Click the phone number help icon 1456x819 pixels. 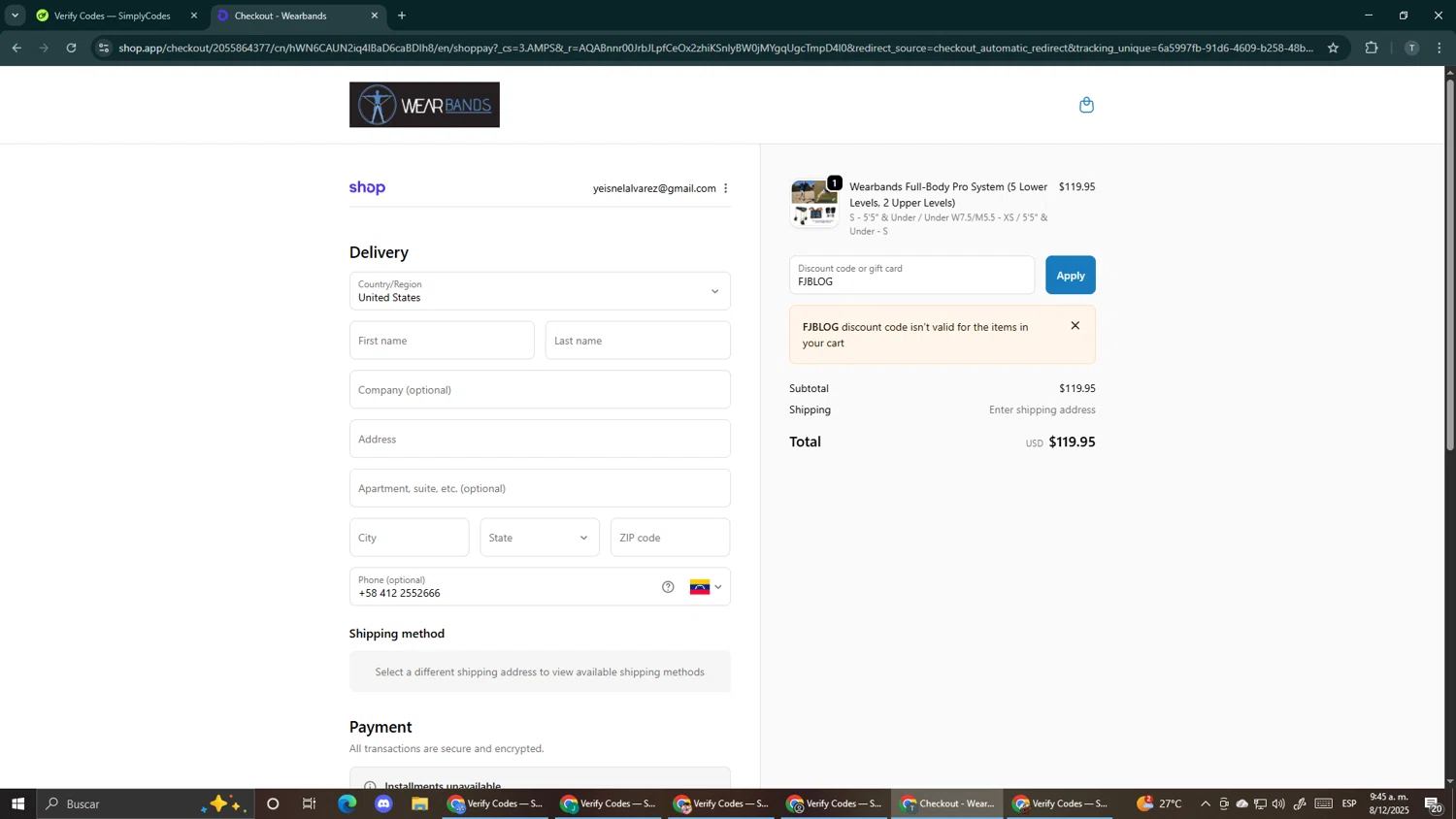tap(668, 587)
